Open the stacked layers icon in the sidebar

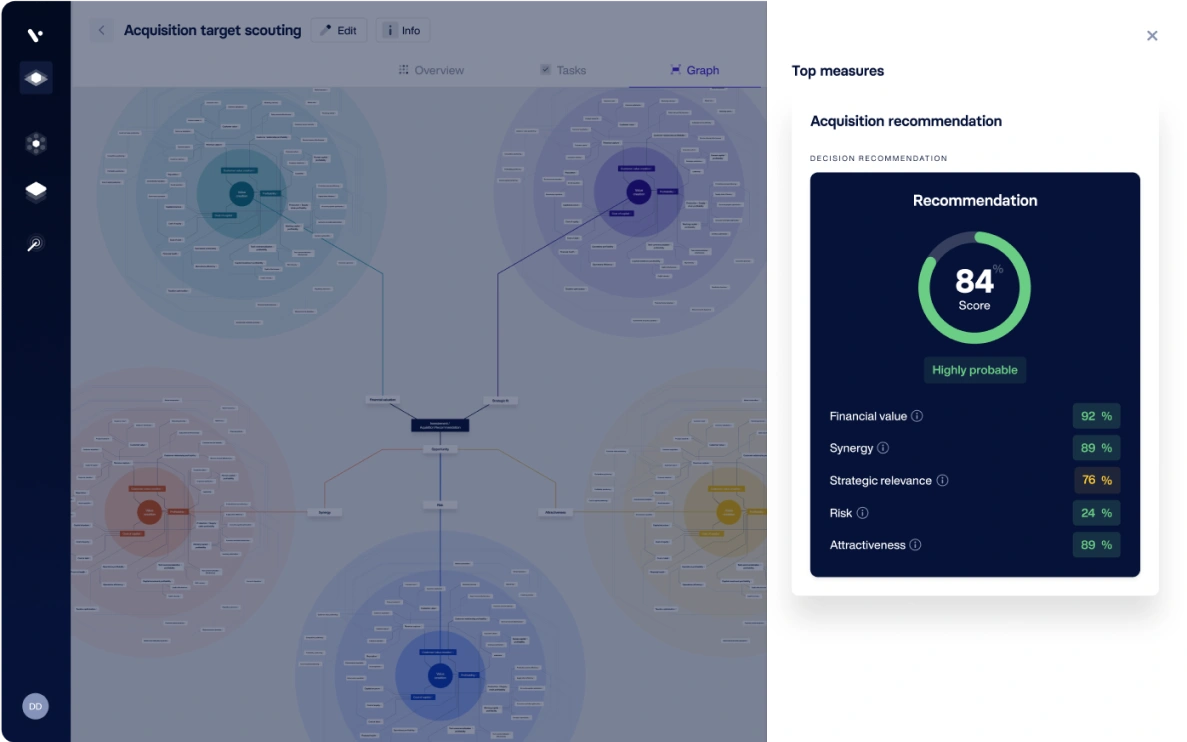click(x=36, y=191)
